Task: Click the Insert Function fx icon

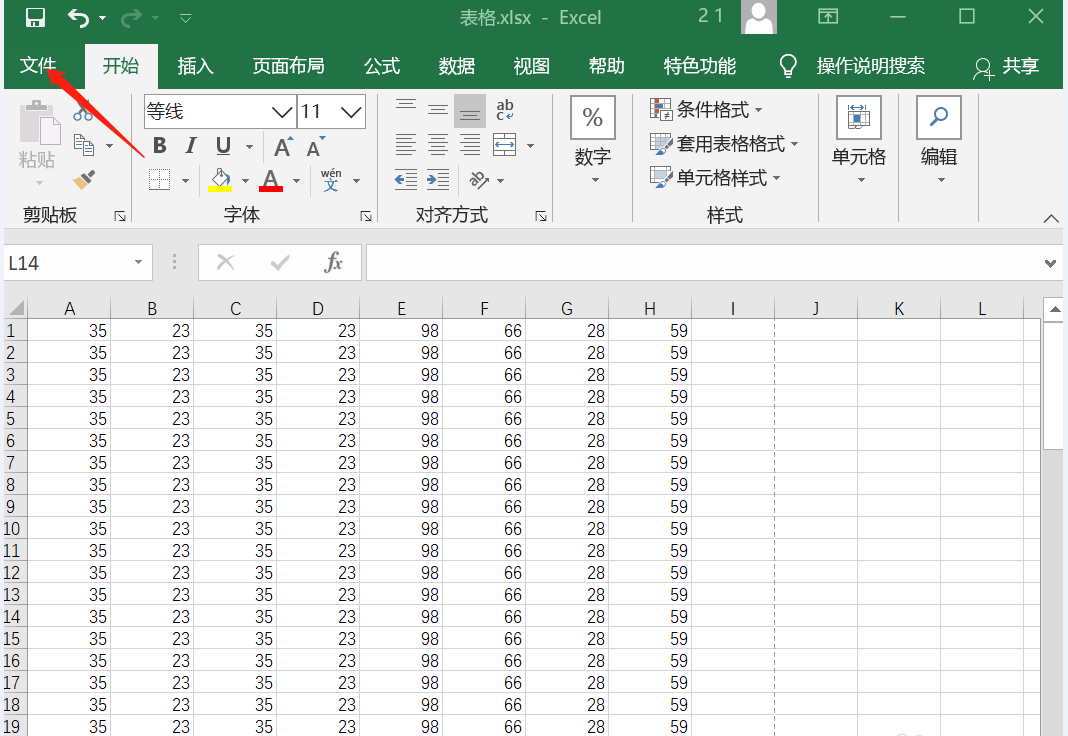Action: (334, 262)
